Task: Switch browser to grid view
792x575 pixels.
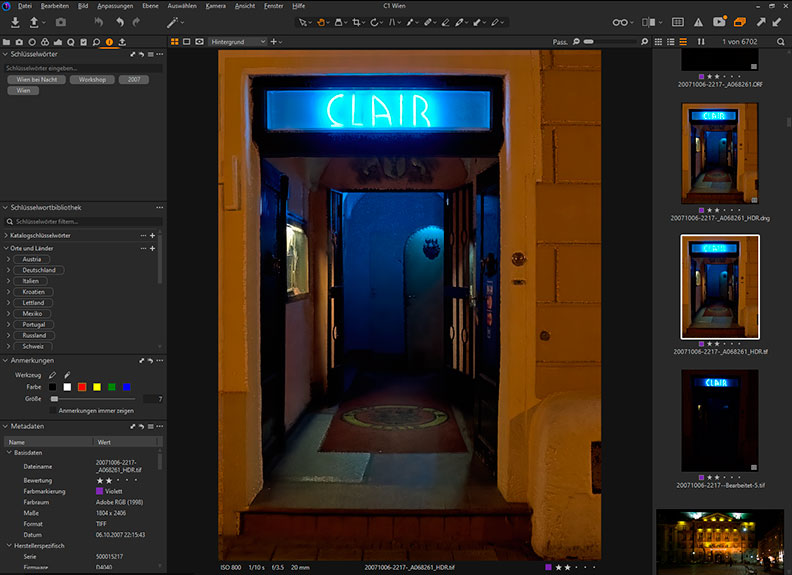Action: tap(658, 42)
